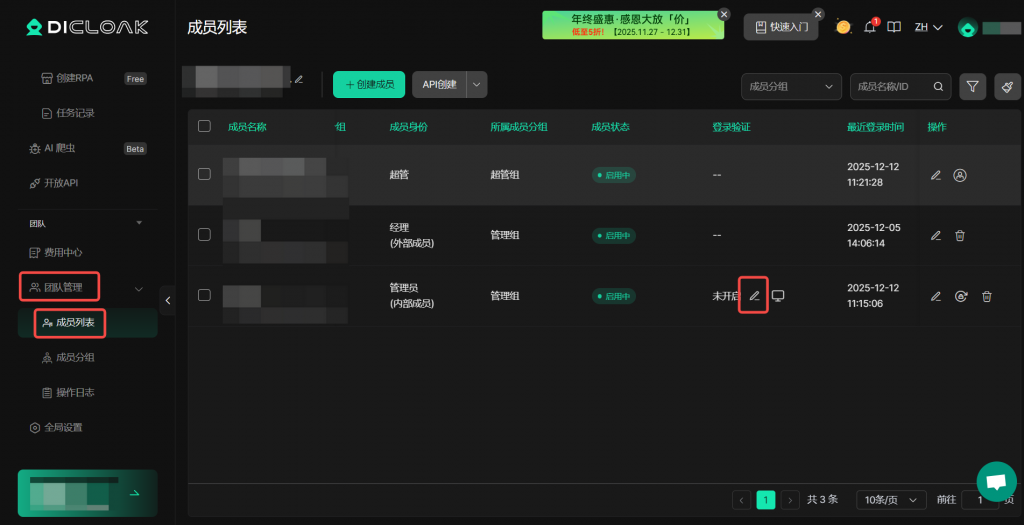Click the clear-filters brush icon
The width and height of the screenshot is (1024, 525).
pos(1007,86)
